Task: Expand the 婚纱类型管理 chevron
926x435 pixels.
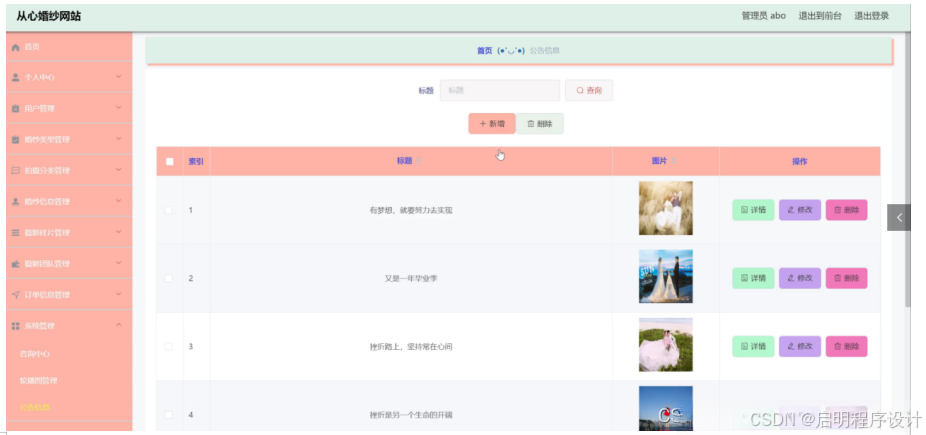Action: [119, 139]
